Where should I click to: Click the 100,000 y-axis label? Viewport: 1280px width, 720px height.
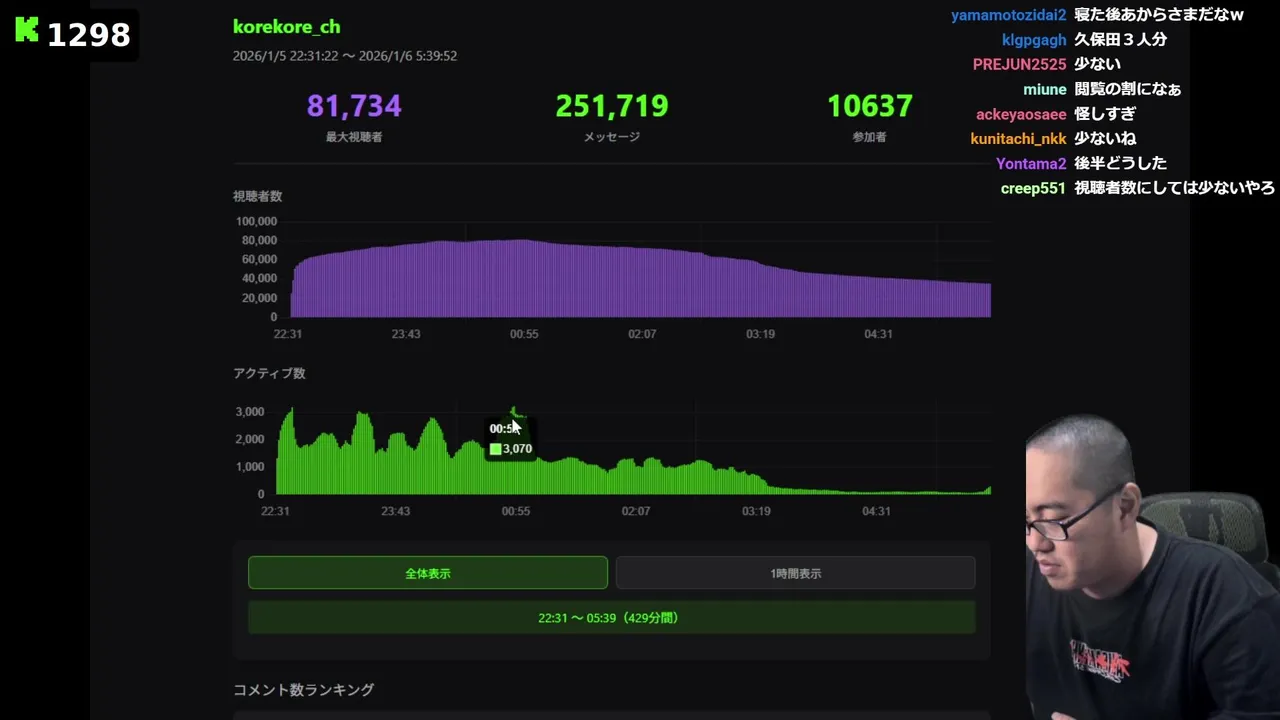point(256,221)
